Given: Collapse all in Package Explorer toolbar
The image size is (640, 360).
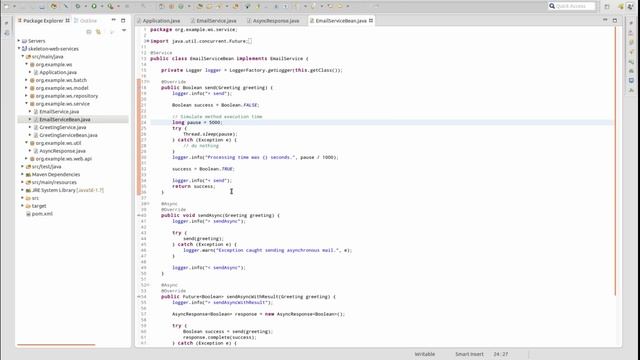Looking at the screenshot, I should [x=89, y=31].
